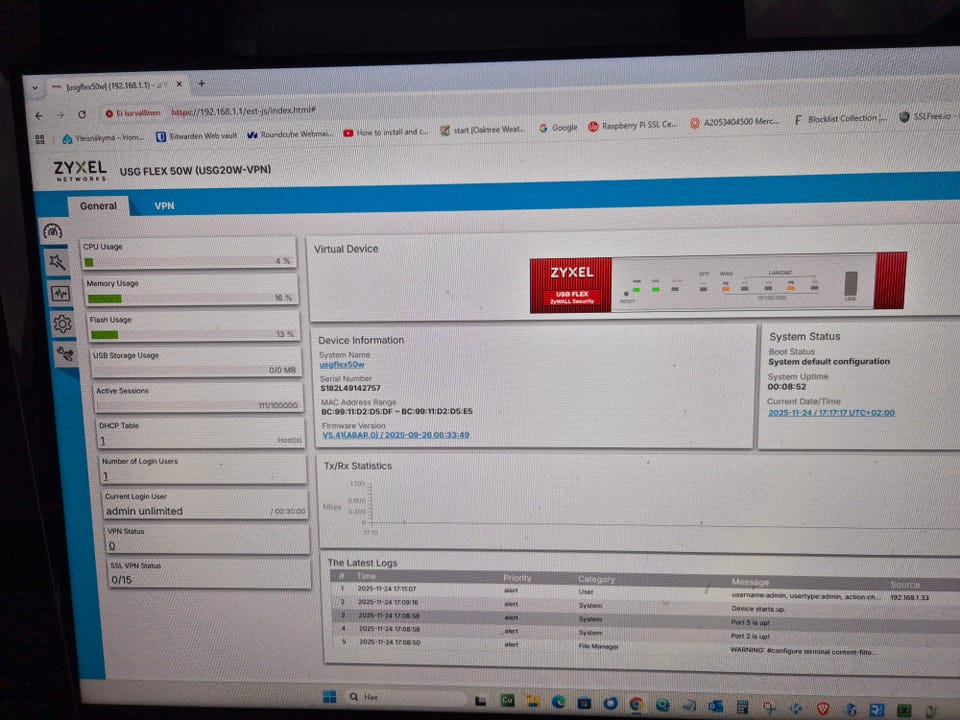Screen dimensions: 960x720
Task: Select log row 'Device starts up.'
Action: click(x=643, y=606)
